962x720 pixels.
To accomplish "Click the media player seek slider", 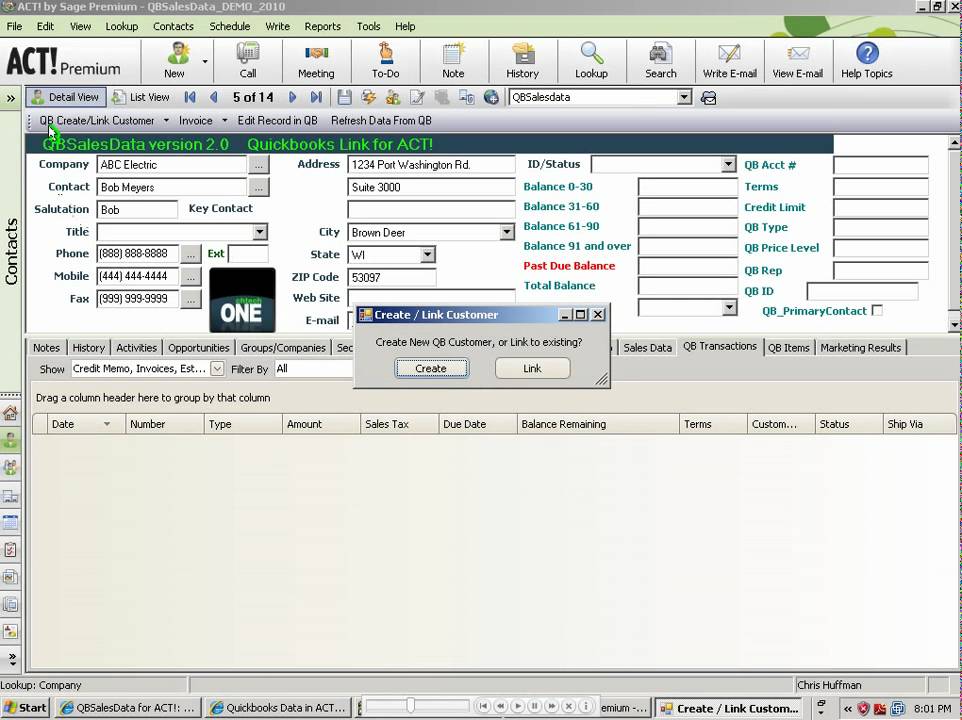I will click(410, 705).
